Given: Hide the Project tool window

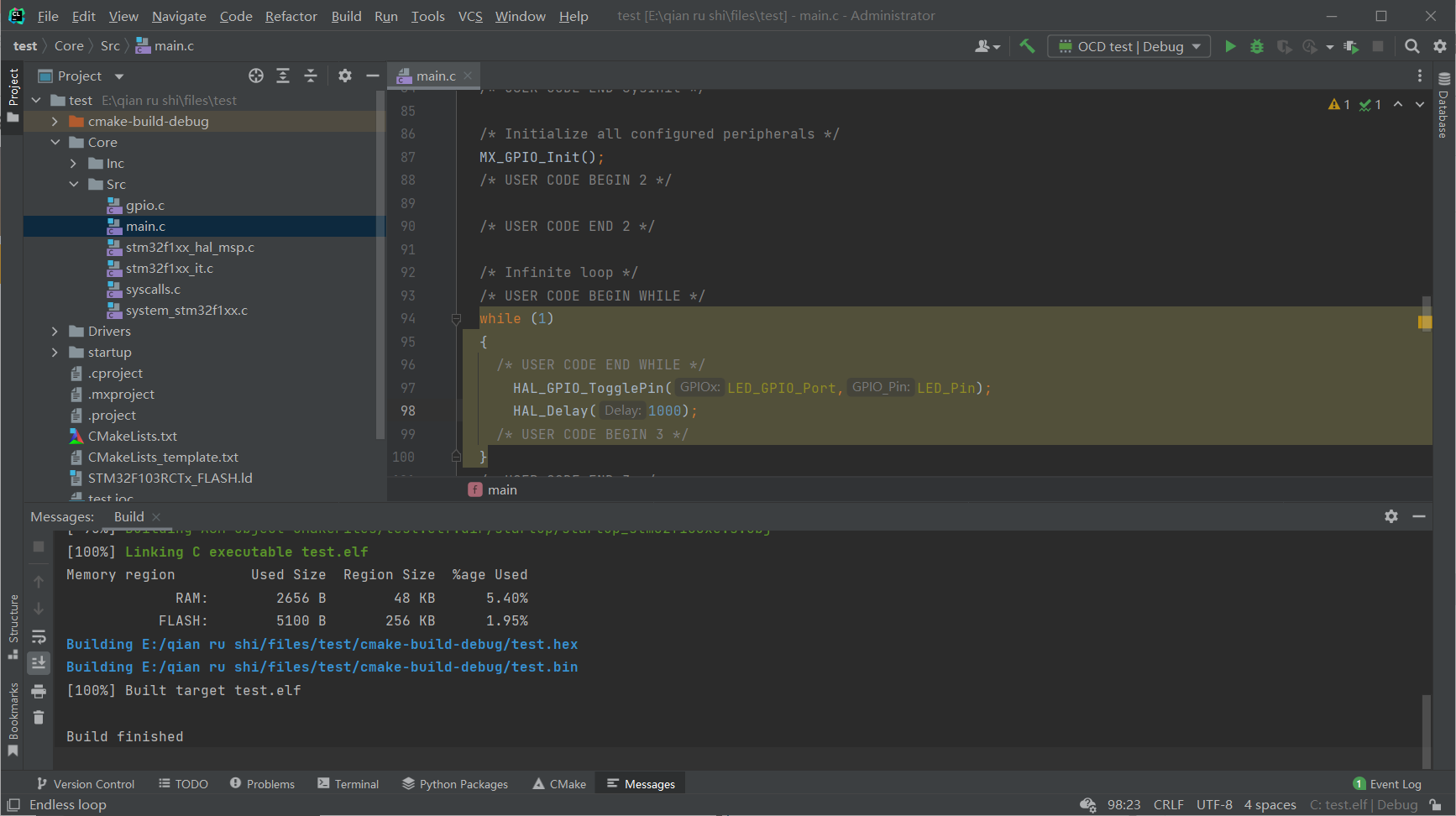Looking at the screenshot, I should pyautogui.click(x=373, y=76).
